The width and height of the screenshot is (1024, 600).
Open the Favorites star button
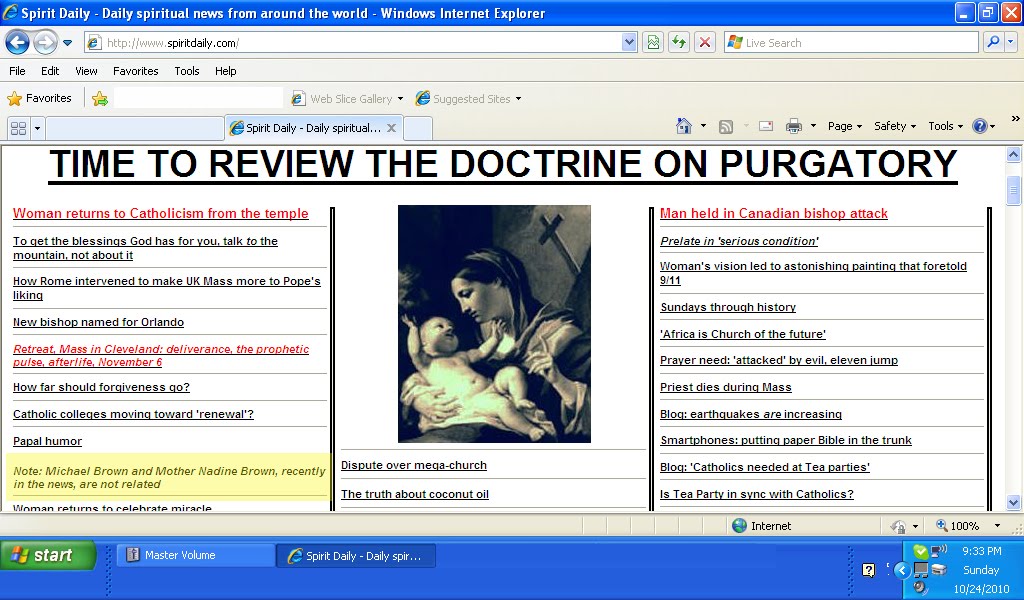point(39,99)
